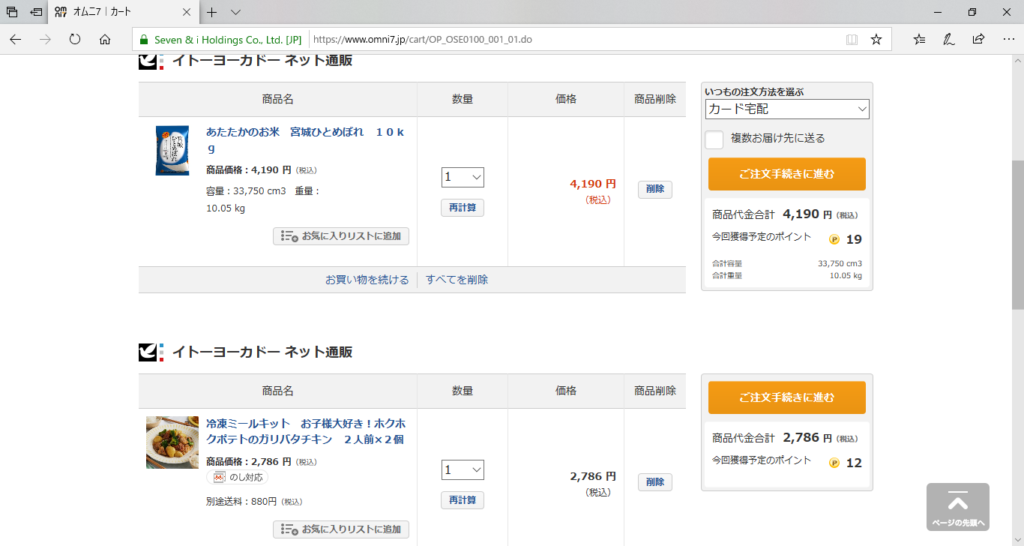Open the browser home page
This screenshot has height=546, width=1024.
[x=104, y=39]
